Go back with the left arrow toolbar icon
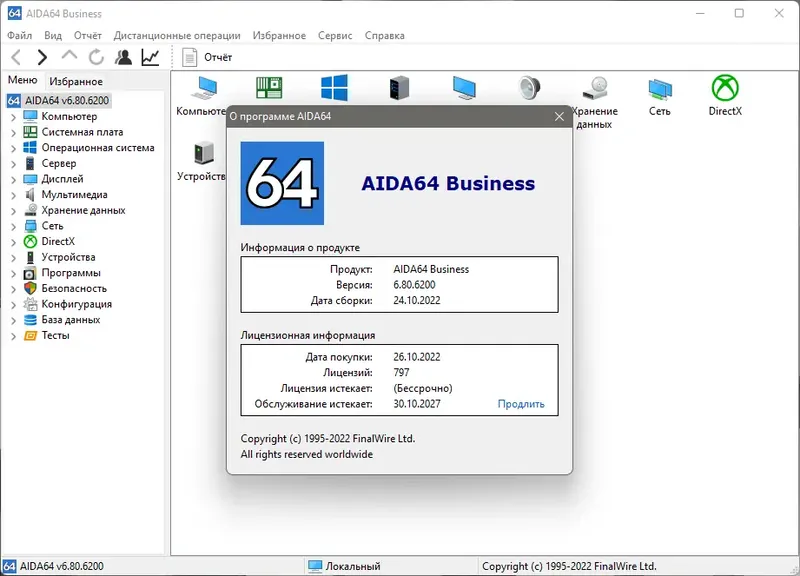This screenshot has height=576, width=800. click(16, 57)
